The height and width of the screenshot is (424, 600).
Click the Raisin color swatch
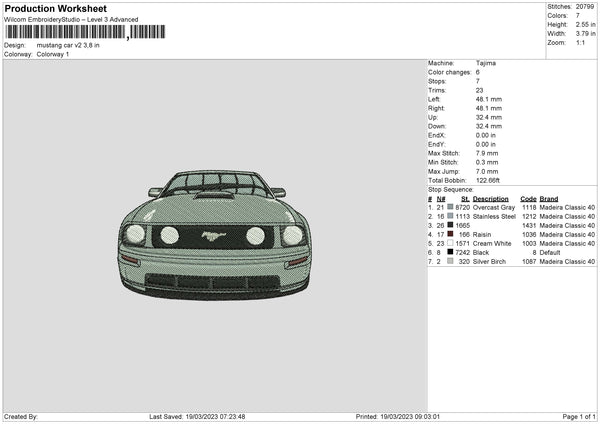click(x=450, y=234)
